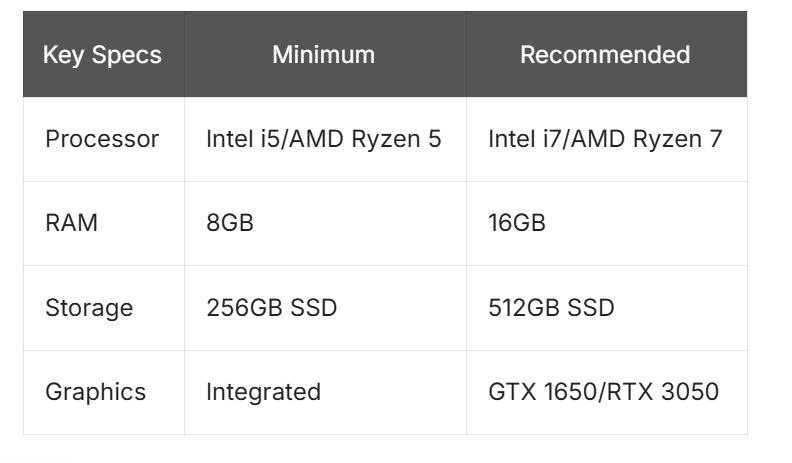
Task: Select the Processor row label
Action: click(x=102, y=139)
